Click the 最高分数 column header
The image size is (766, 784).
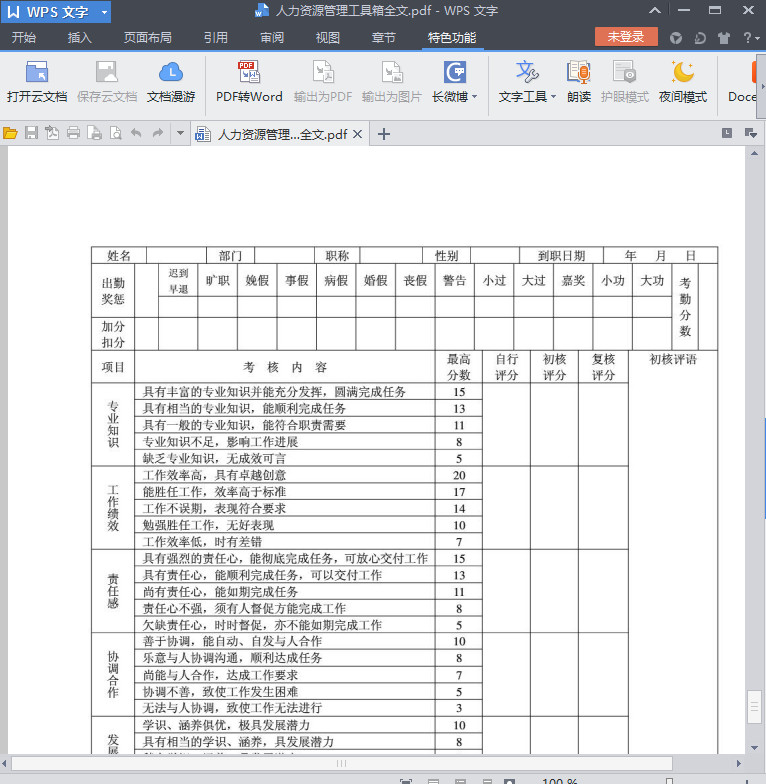(459, 367)
